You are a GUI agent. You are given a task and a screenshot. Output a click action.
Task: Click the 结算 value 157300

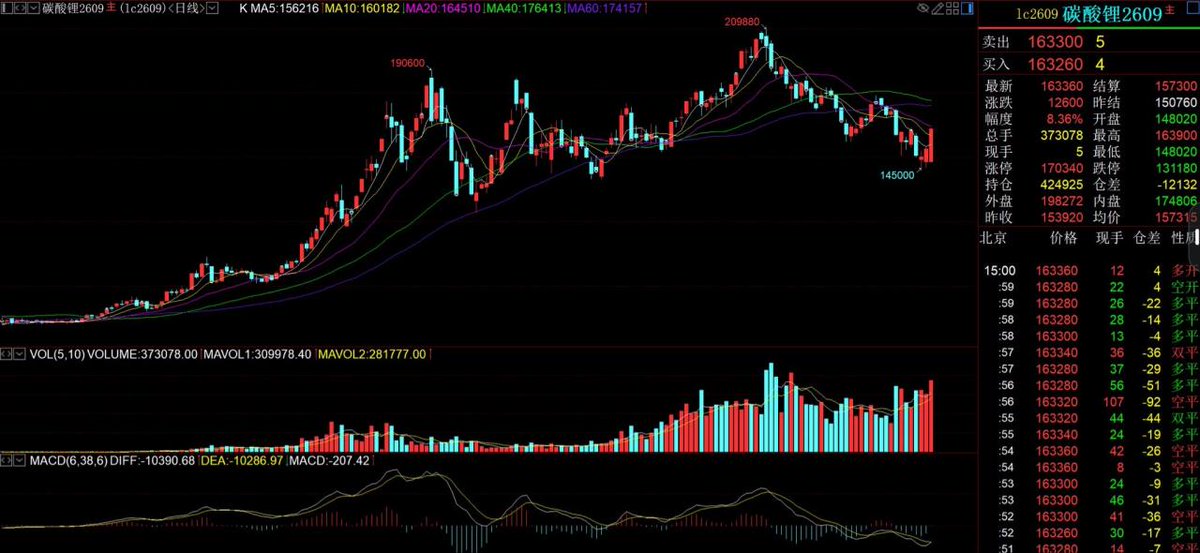(1174, 87)
